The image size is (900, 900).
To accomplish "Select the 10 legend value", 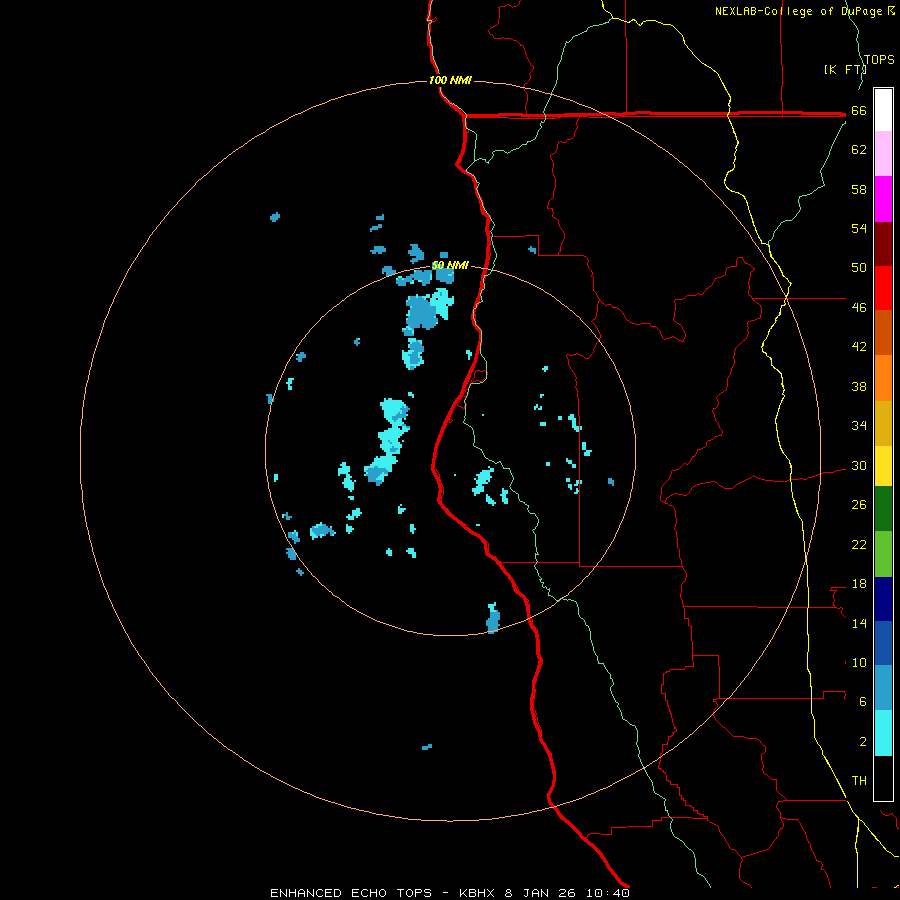I will pyautogui.click(x=859, y=662).
